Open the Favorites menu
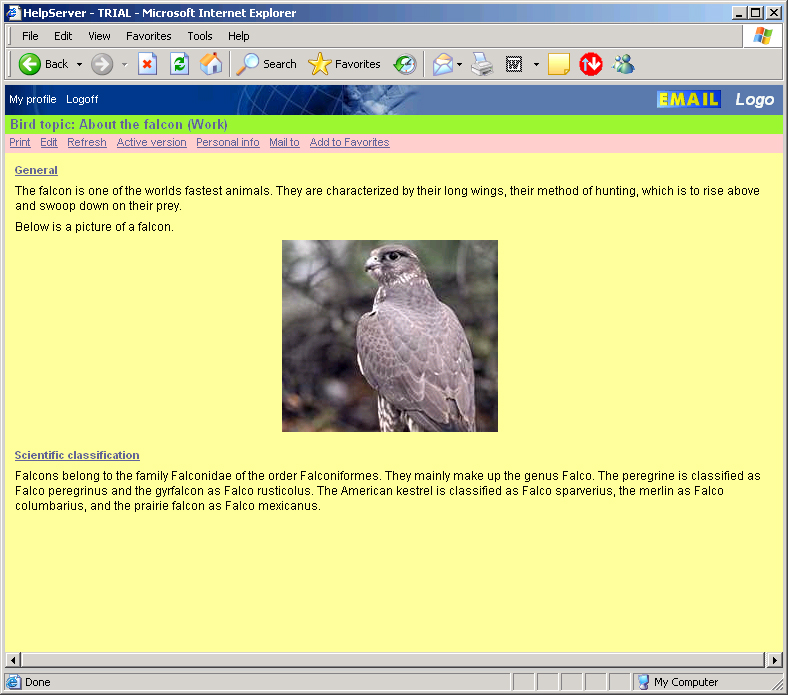 coord(149,36)
